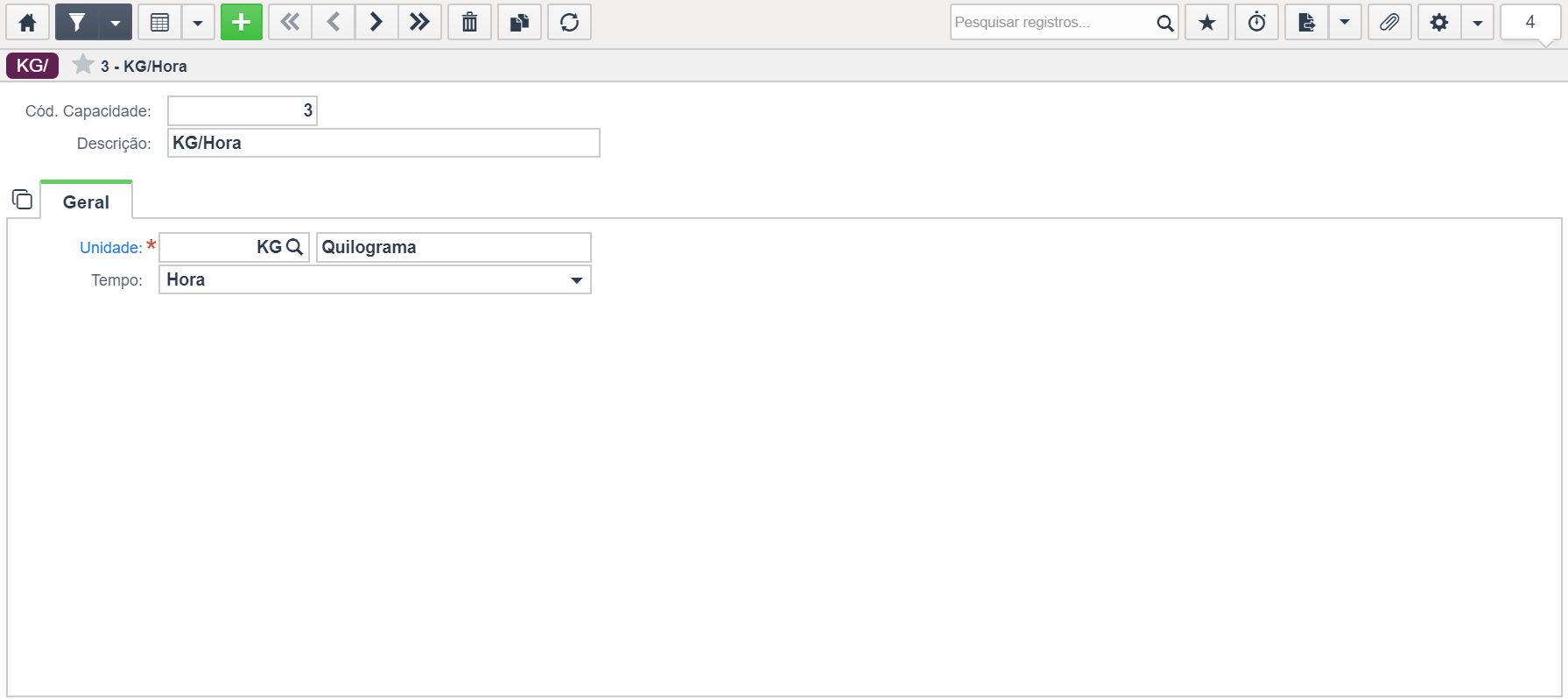
Task: Open the Unidade link label
Action: (x=110, y=248)
